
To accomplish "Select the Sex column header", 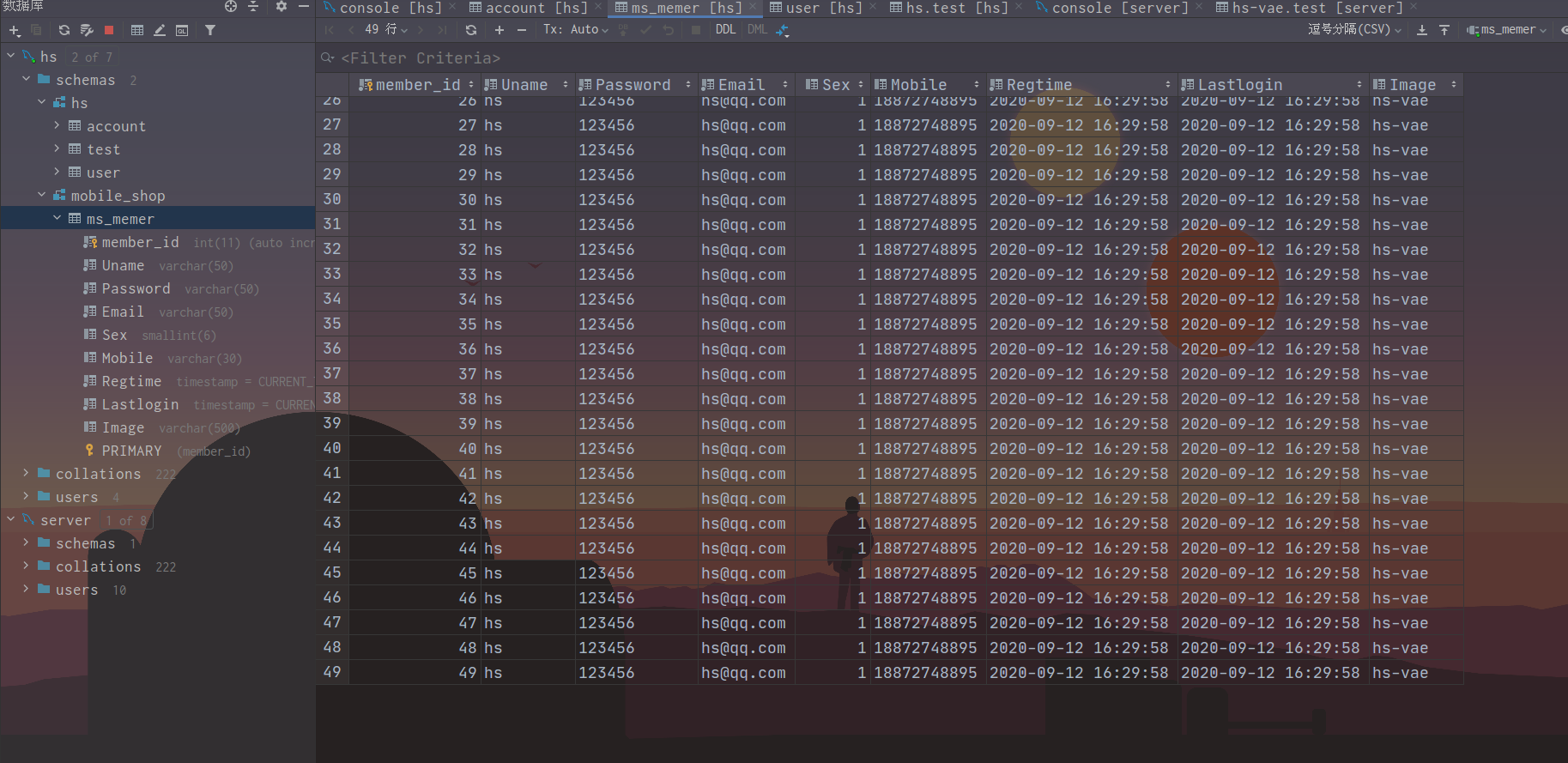I will point(831,84).
